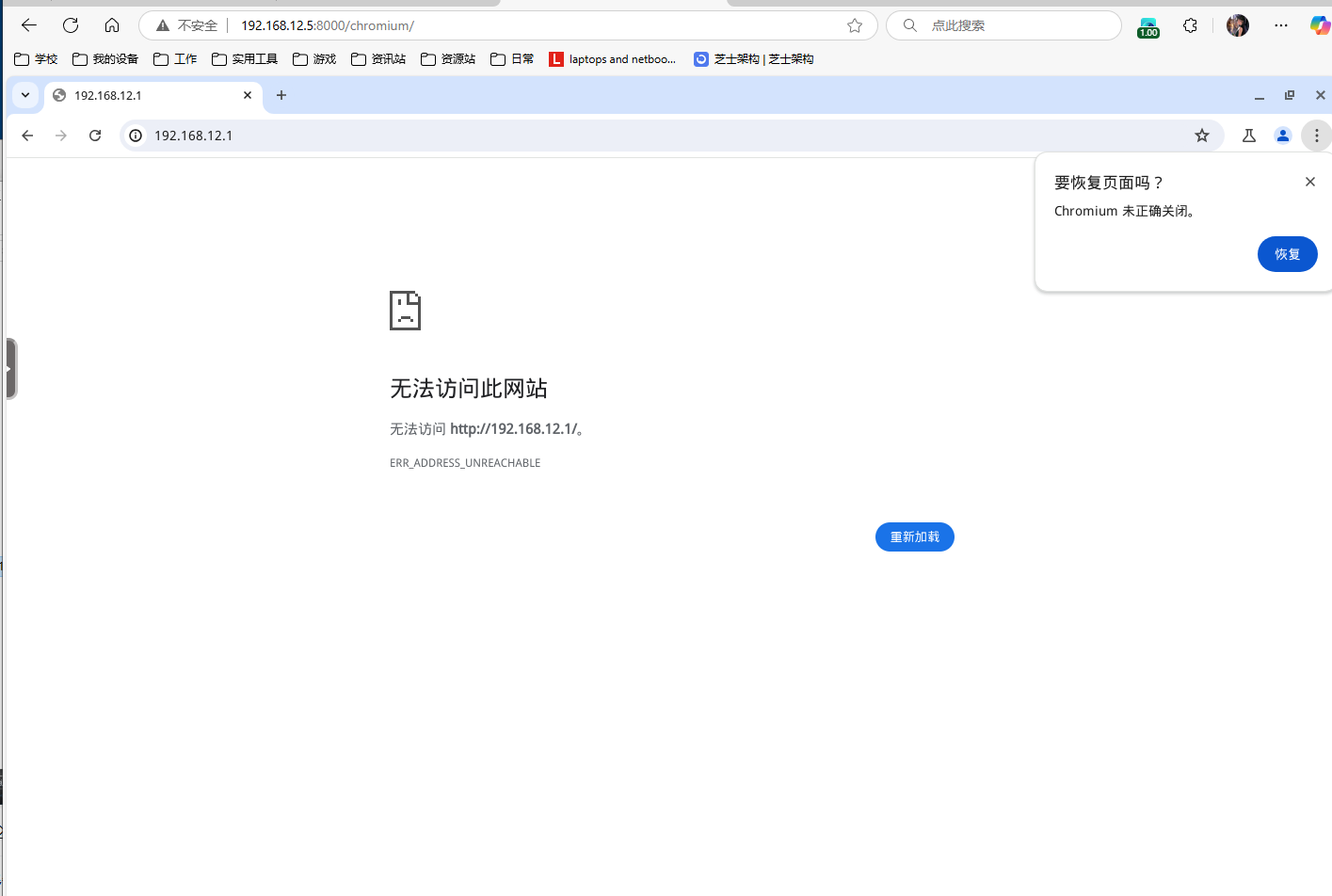The image size is (1332, 896).
Task: Click the 无法访问此网站 heading
Action: tap(469, 389)
